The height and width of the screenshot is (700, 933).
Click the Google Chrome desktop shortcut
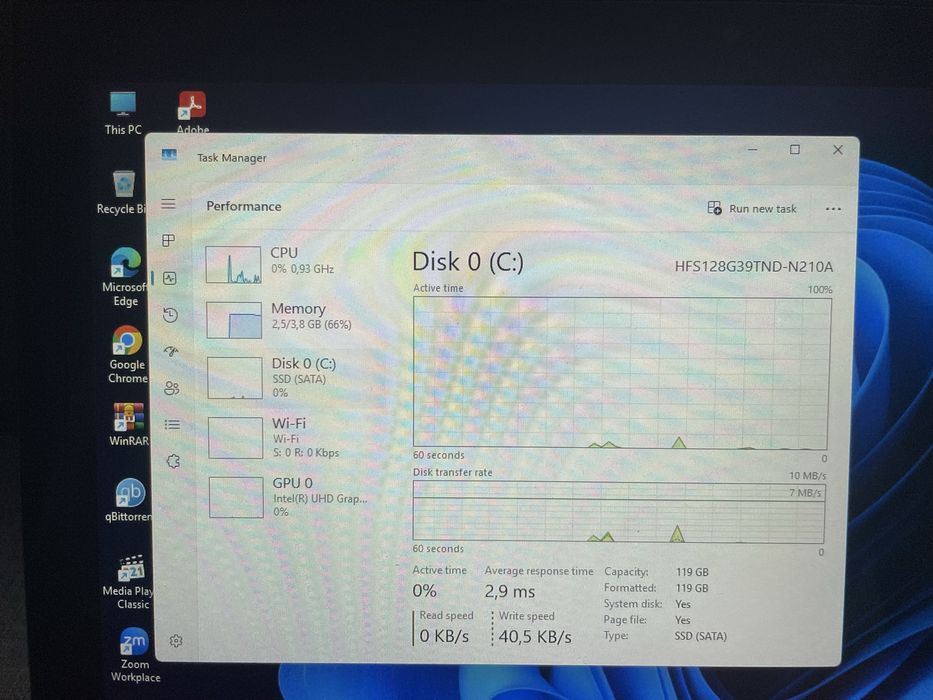tap(127, 355)
